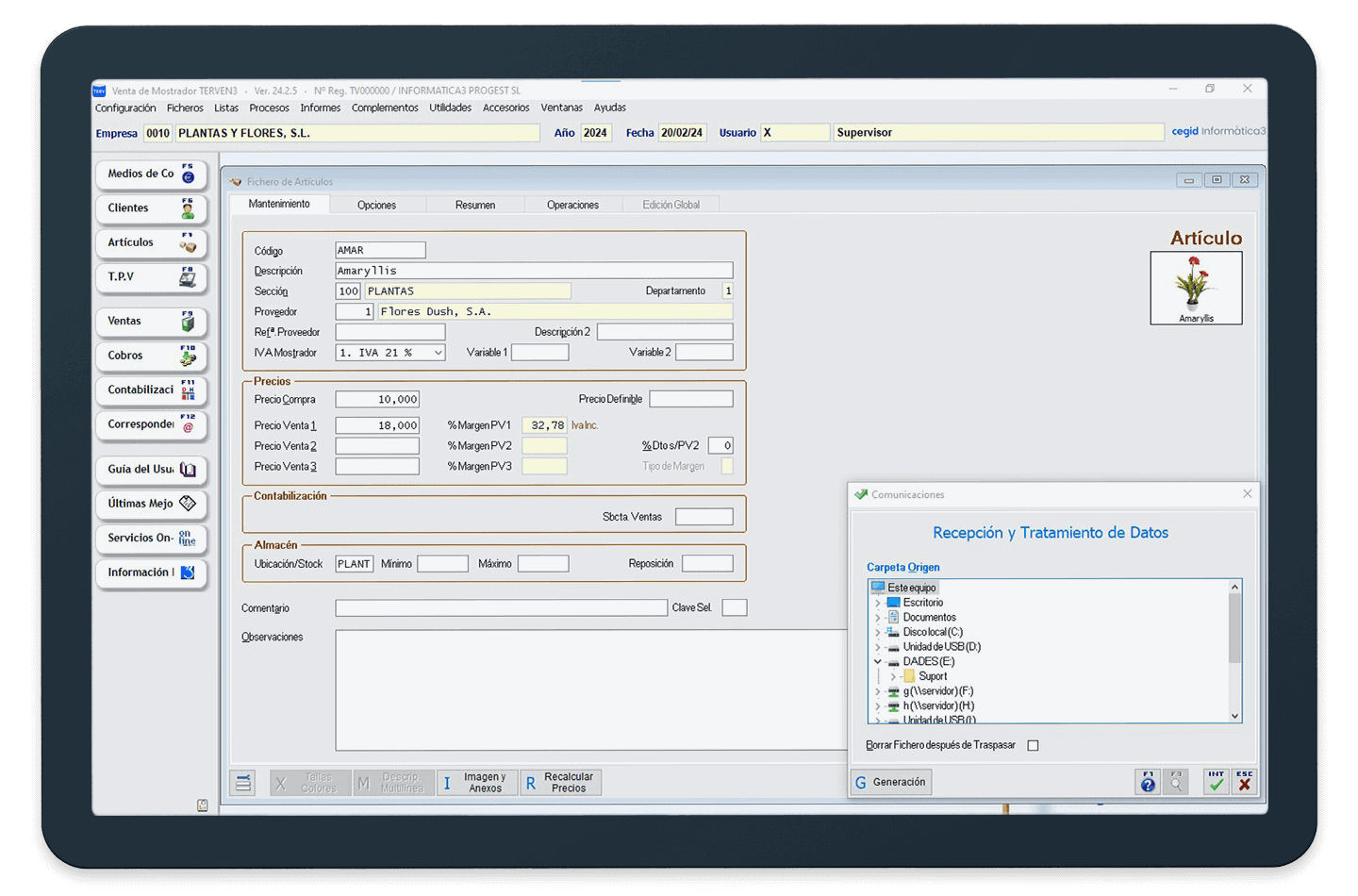The height and width of the screenshot is (896, 1358).
Task: Open the IVA Mostrador dropdown
Action: [438, 353]
